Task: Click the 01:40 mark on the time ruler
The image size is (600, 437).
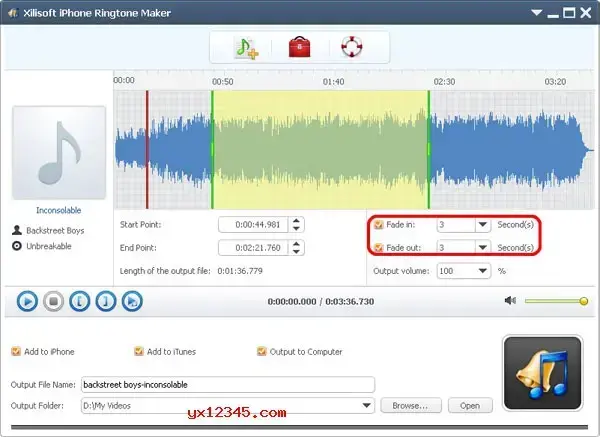Action: click(333, 82)
